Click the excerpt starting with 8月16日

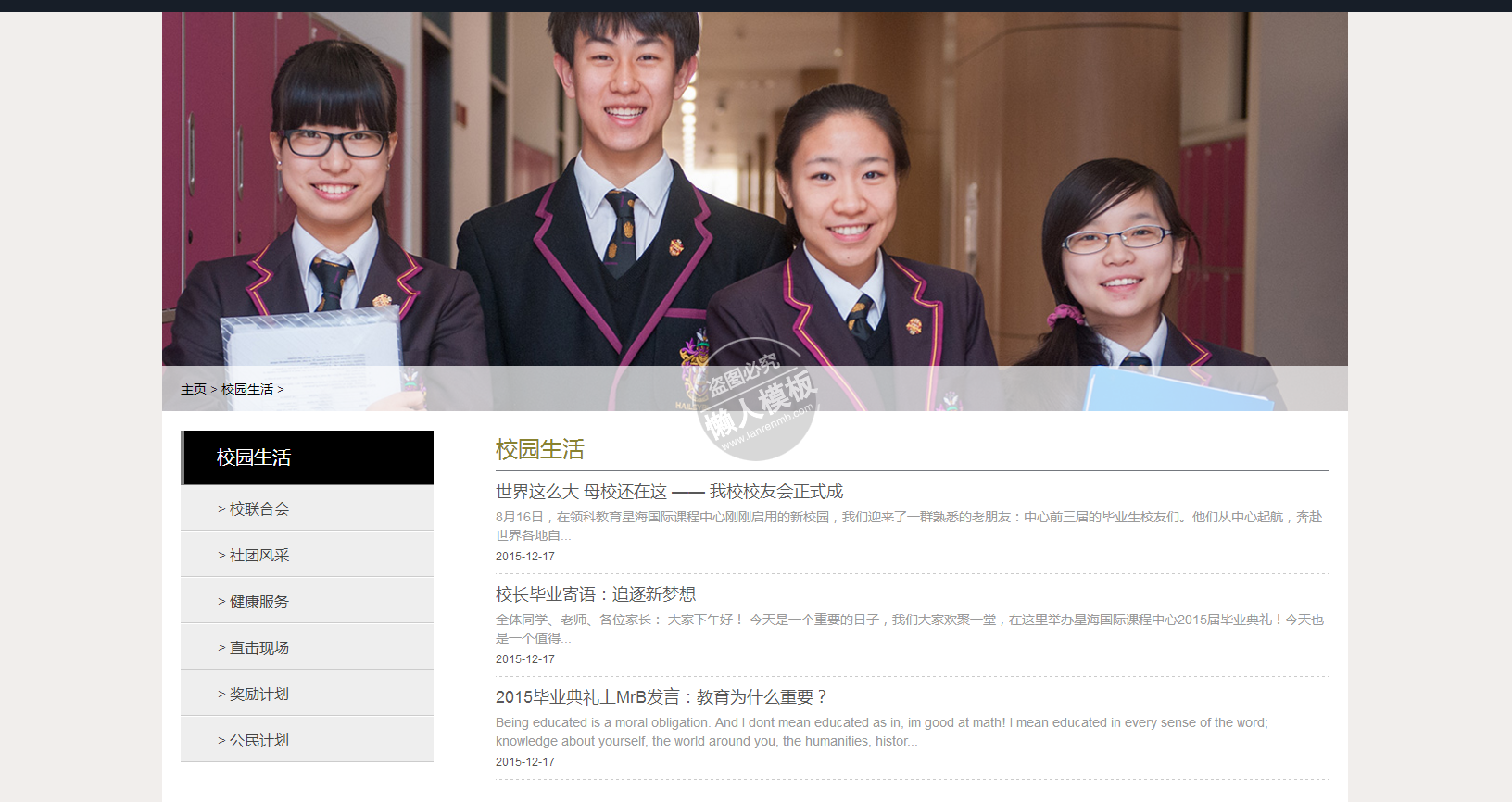click(908, 526)
